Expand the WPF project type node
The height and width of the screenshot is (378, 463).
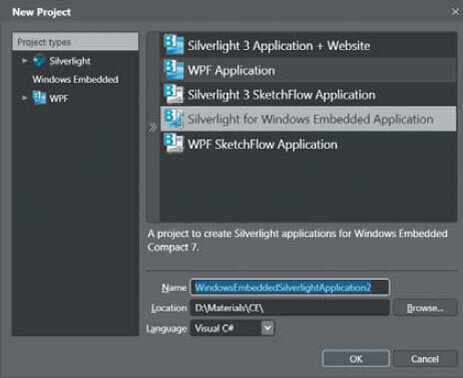24,98
